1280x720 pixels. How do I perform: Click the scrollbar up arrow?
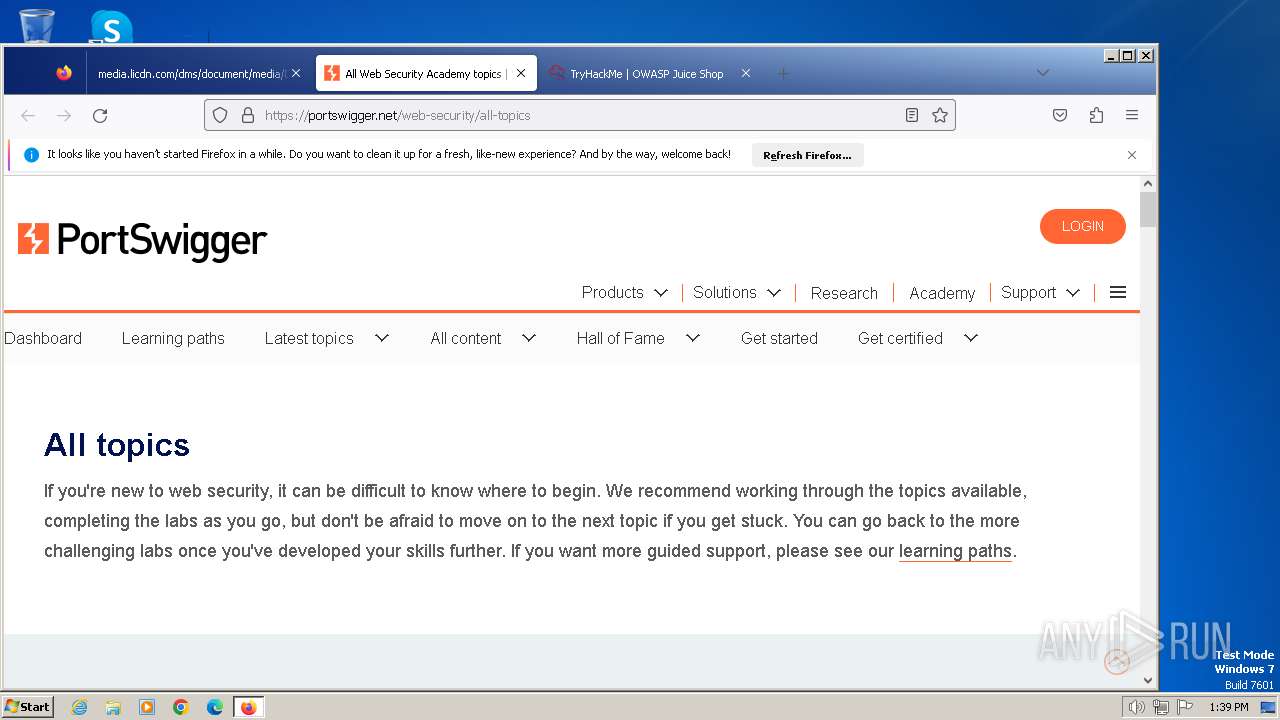[1148, 184]
